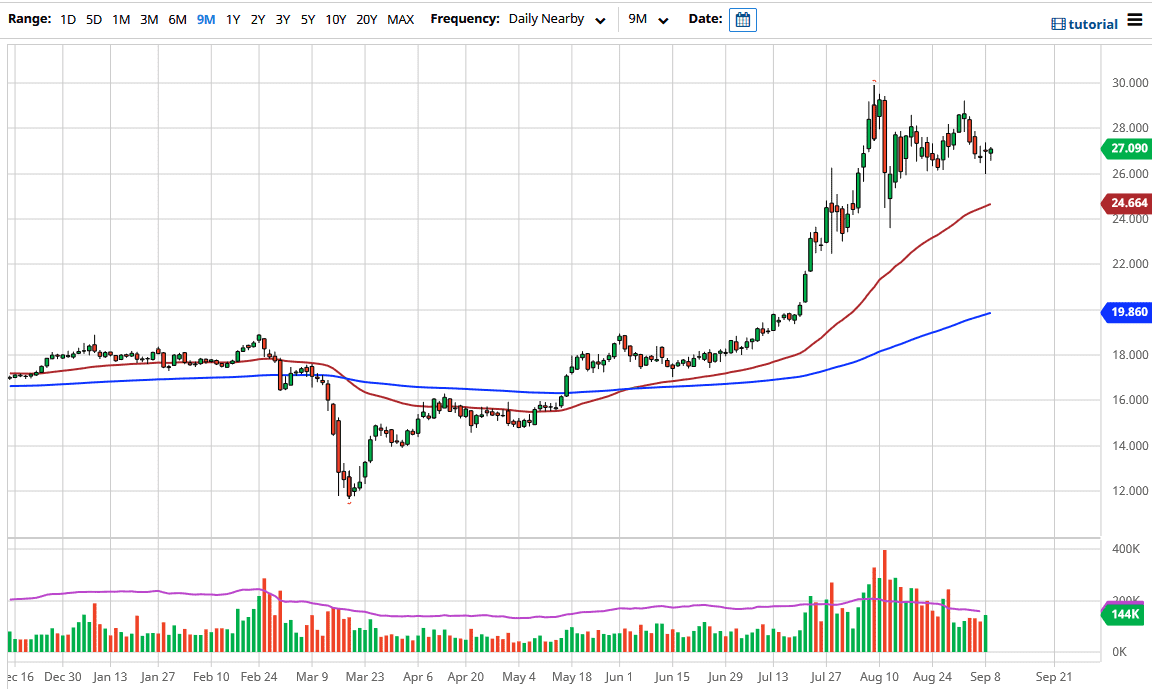
Task: Pick the 20Y range option
Action: pyautogui.click(x=366, y=19)
